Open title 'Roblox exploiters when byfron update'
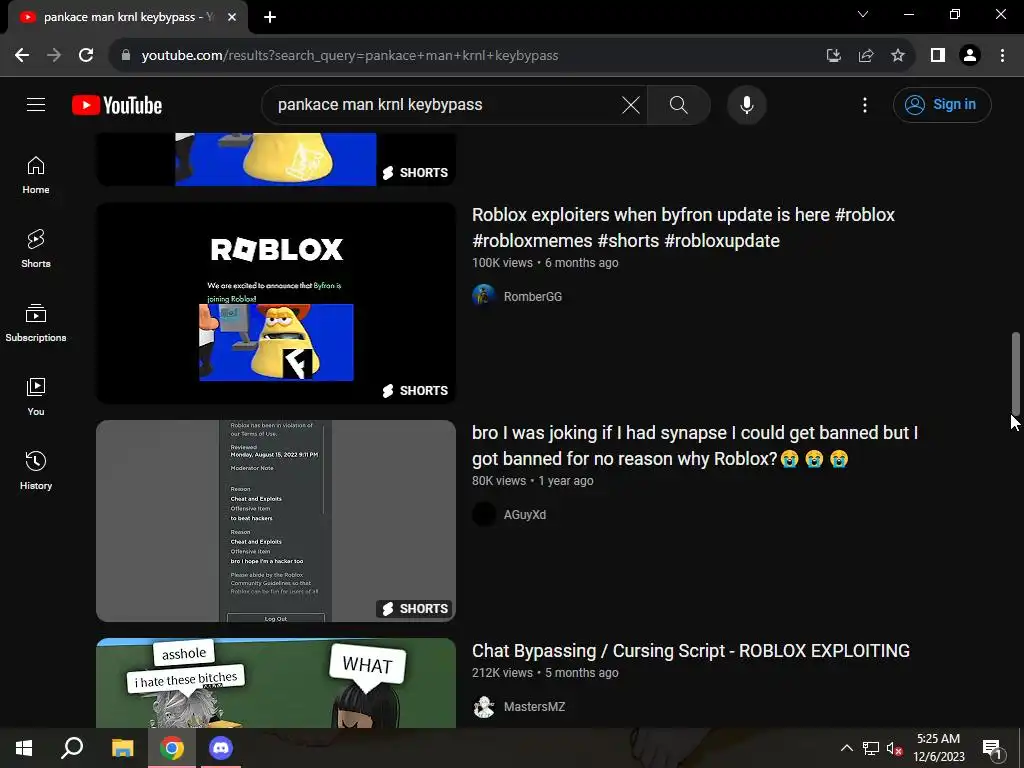Screen dimensions: 1024x768 pyautogui.click(x=683, y=227)
